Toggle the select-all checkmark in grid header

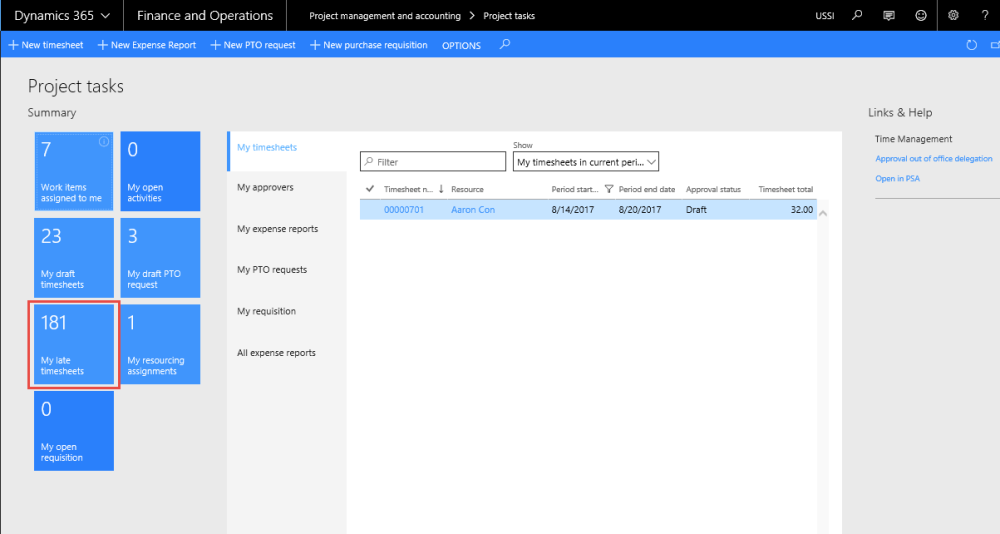(370, 189)
